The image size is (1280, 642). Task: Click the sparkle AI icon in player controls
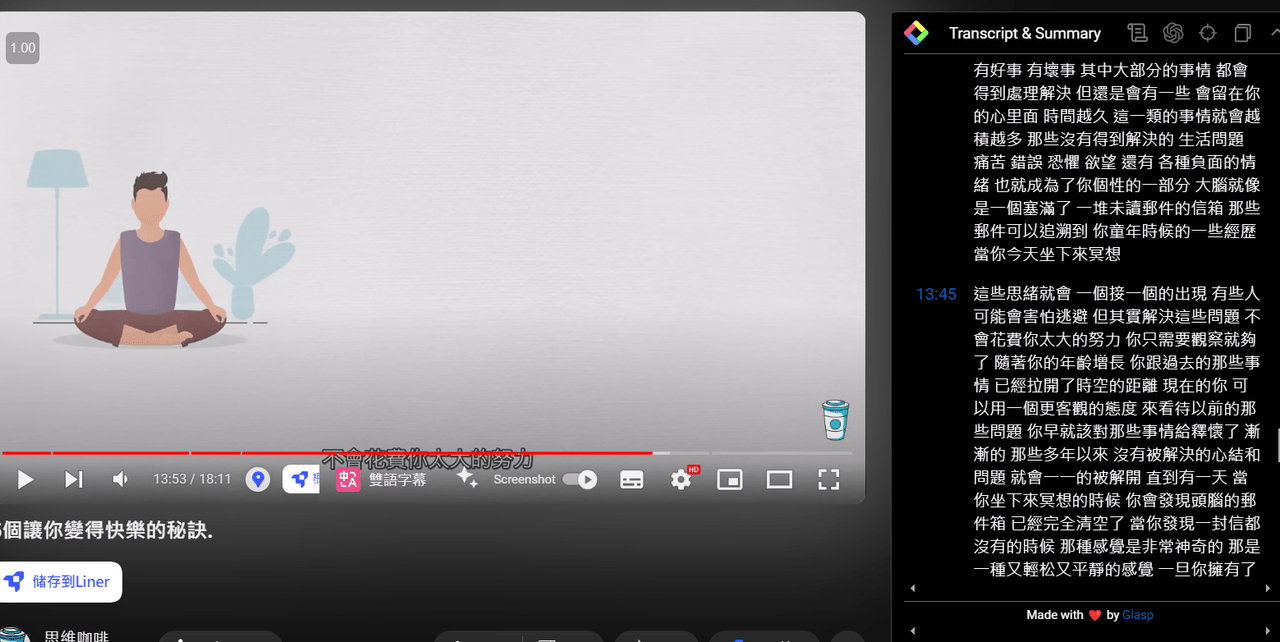467,479
